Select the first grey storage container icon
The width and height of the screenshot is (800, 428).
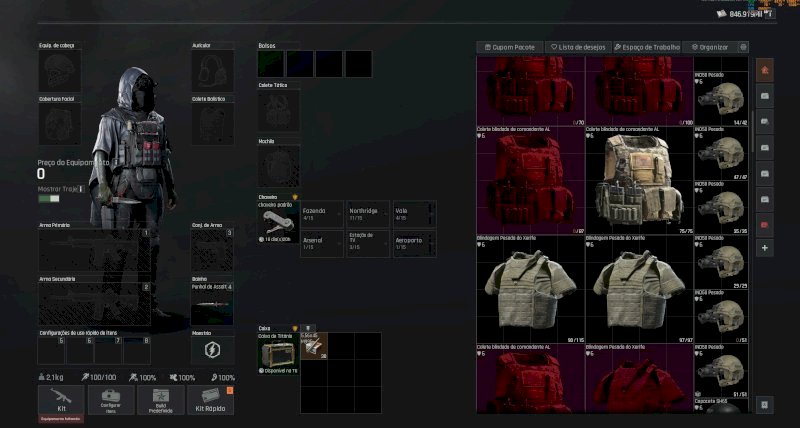tap(764, 96)
